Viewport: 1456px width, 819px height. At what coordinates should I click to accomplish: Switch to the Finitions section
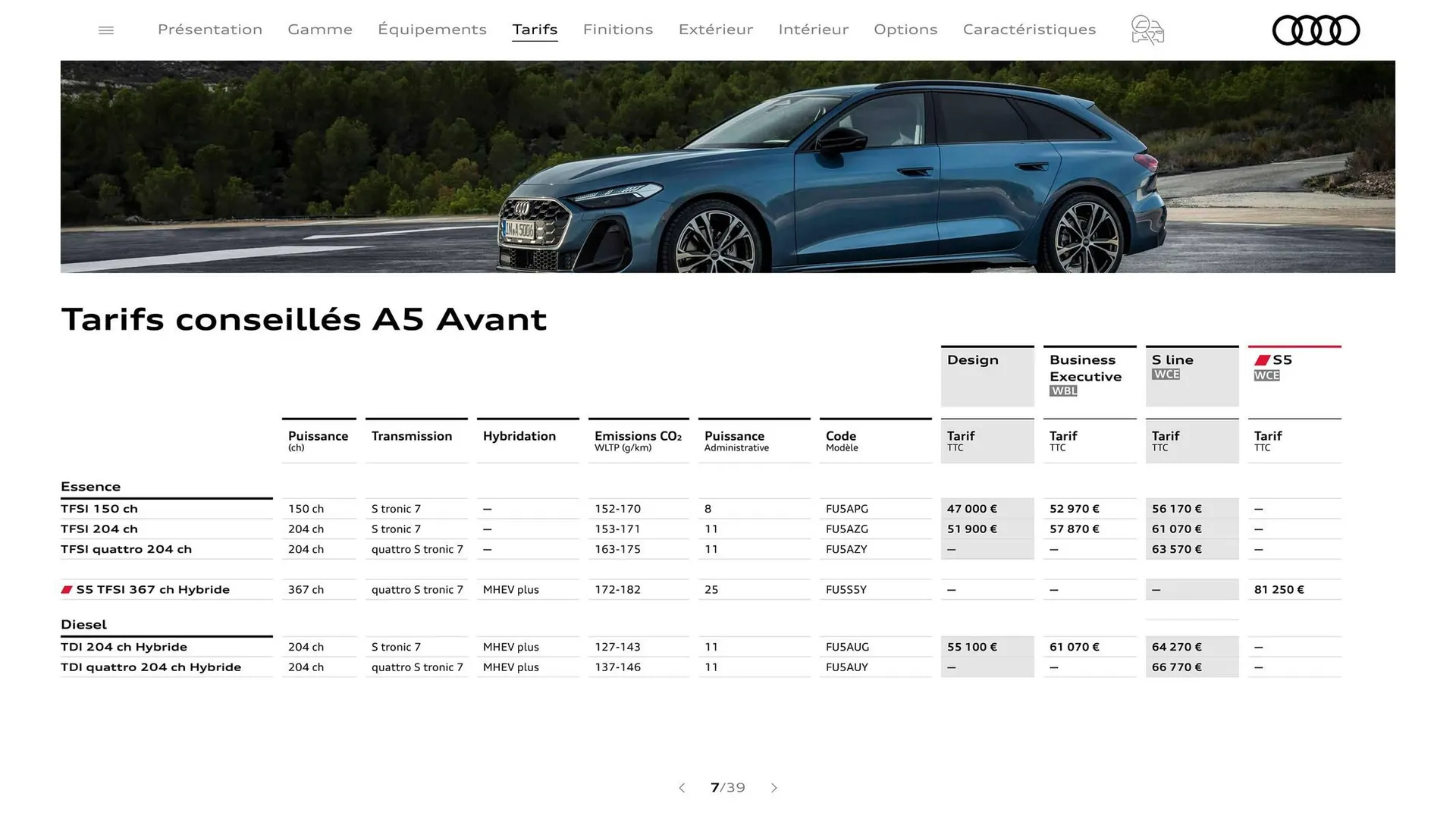(618, 30)
